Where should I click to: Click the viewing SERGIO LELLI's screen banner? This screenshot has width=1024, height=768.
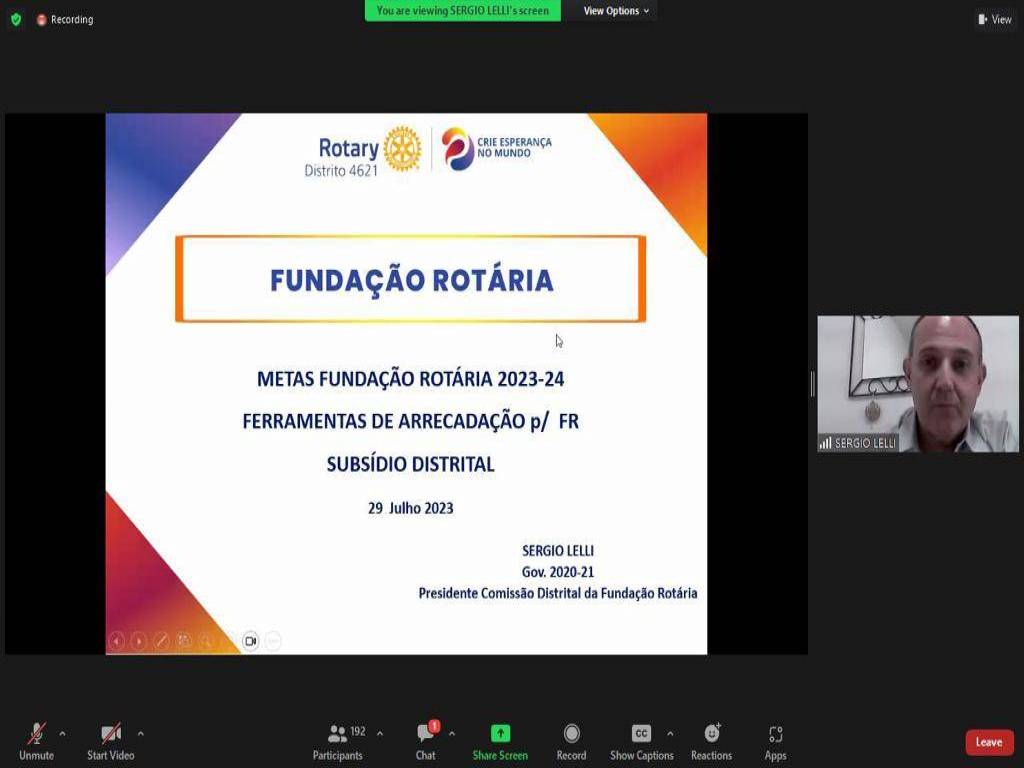[x=463, y=11]
